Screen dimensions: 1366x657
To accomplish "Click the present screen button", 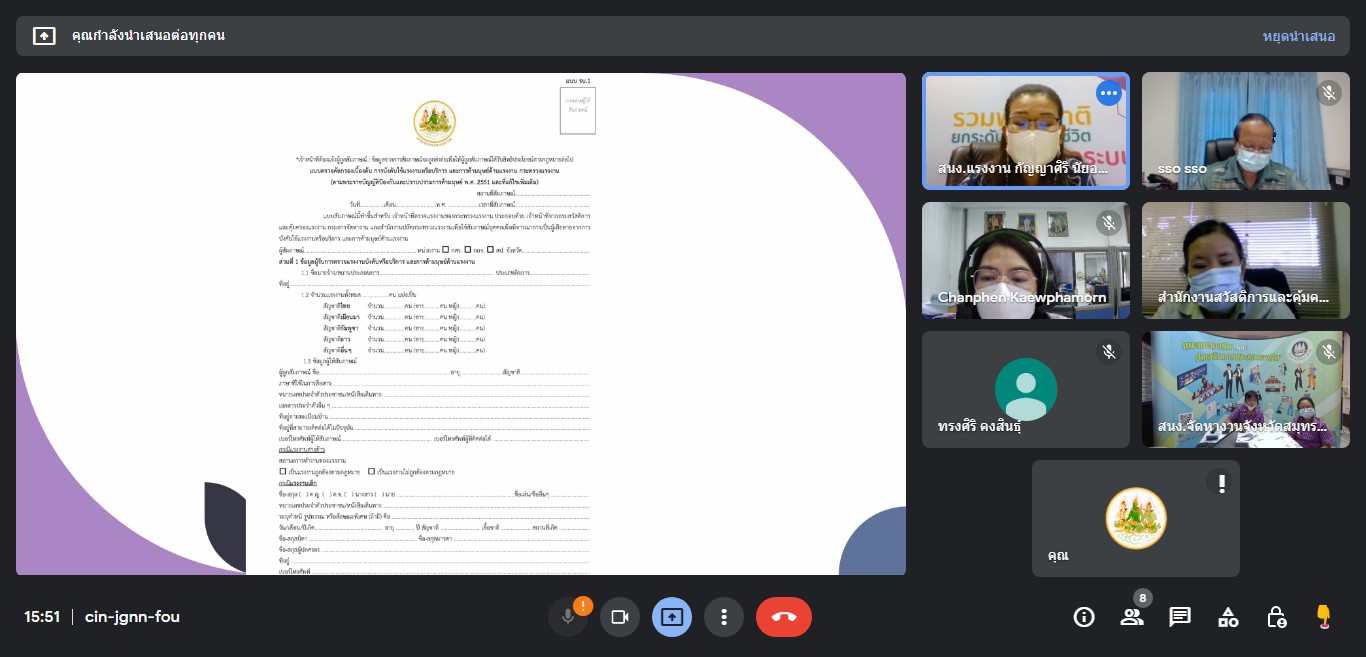I will pos(672,617).
